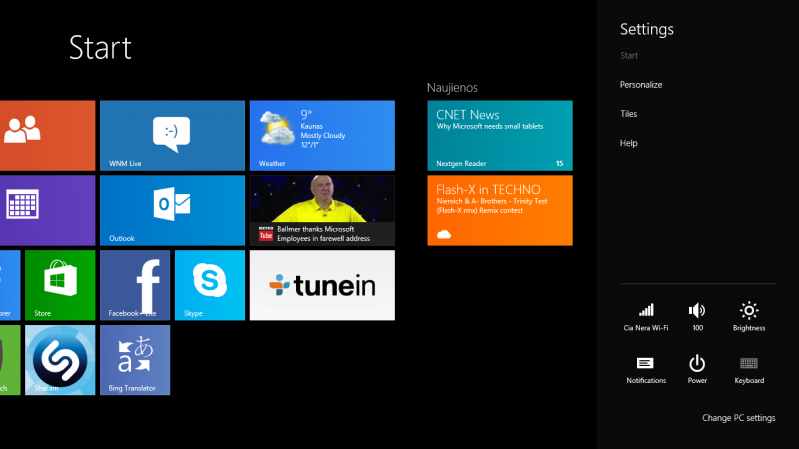Open the Windows Store tile

point(59,284)
